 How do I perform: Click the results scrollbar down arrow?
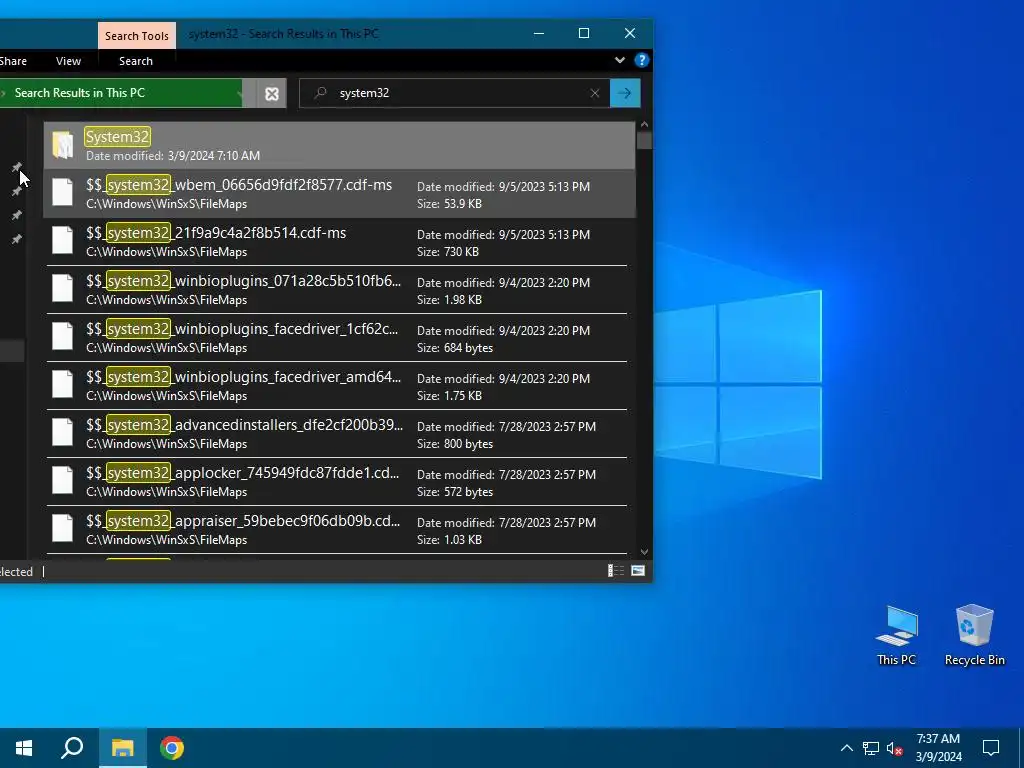click(x=645, y=552)
